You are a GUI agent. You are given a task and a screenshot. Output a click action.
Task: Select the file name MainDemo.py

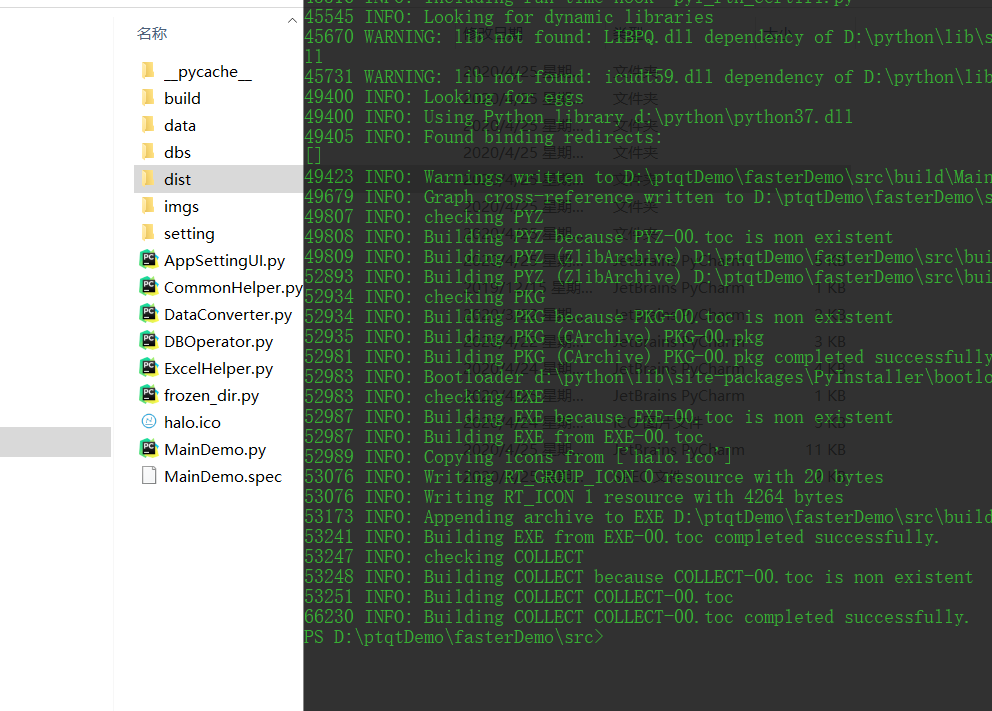tap(215, 450)
